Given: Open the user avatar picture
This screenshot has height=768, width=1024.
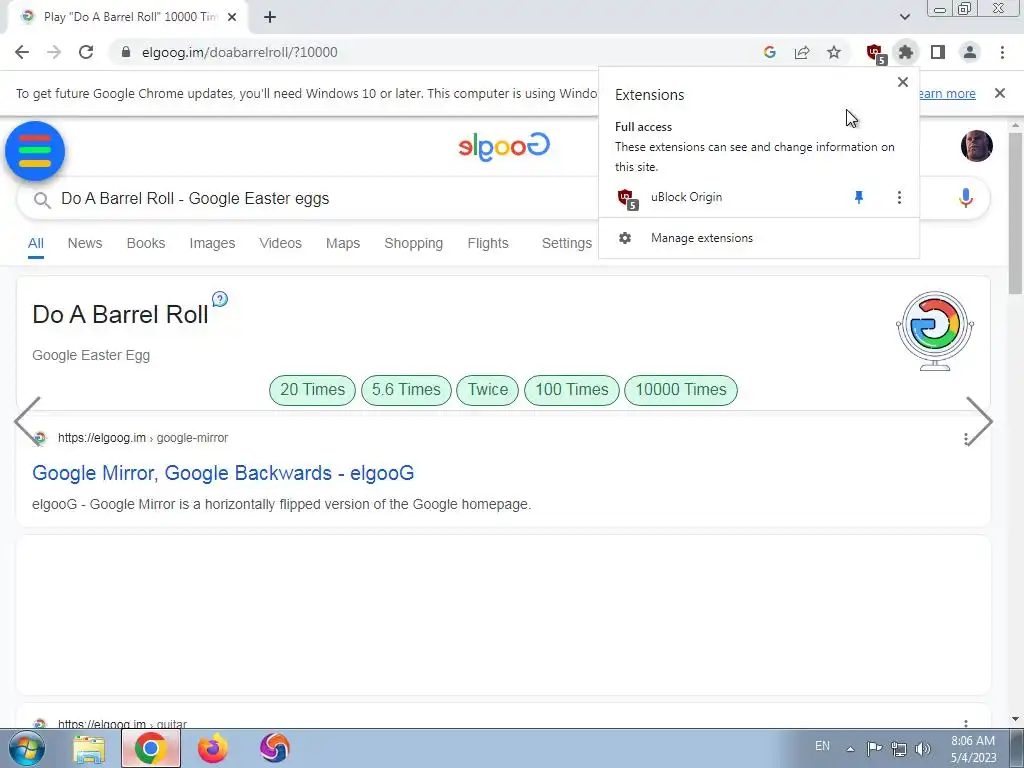Looking at the screenshot, I should pos(976,145).
